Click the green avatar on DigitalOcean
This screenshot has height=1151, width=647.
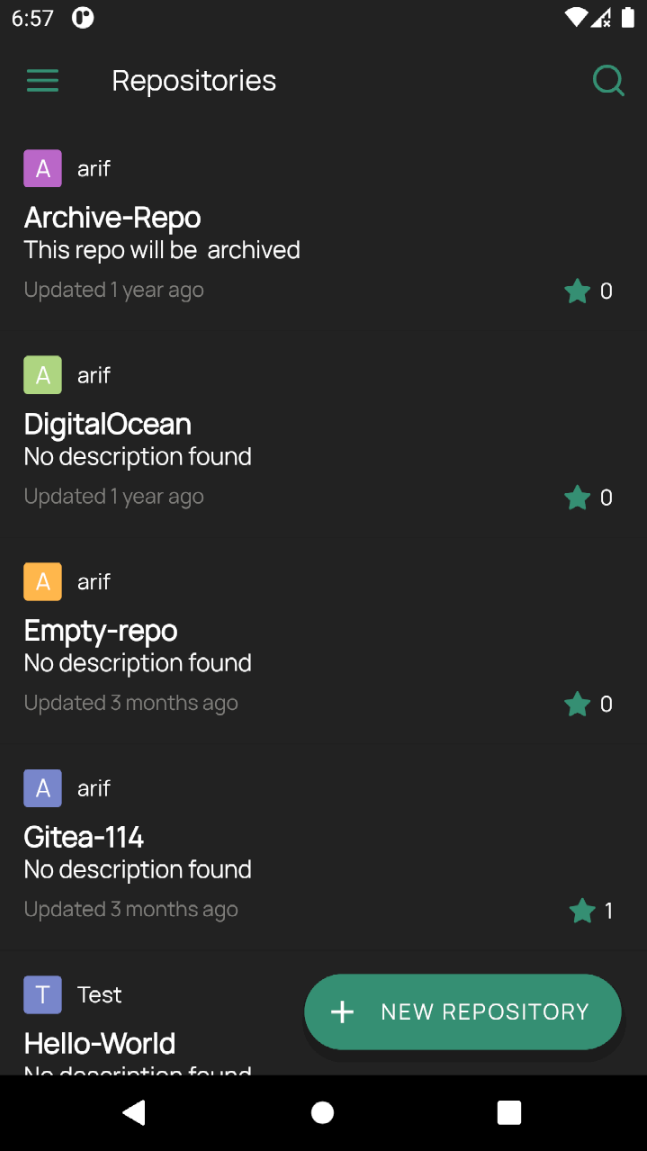43,375
